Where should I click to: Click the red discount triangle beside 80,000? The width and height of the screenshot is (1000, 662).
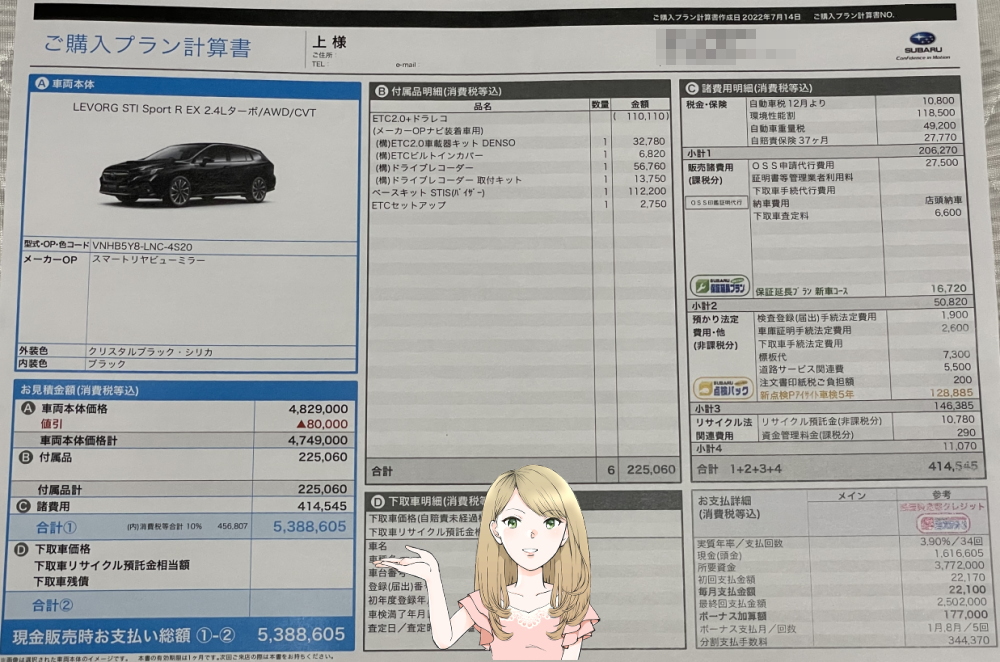click(298, 424)
